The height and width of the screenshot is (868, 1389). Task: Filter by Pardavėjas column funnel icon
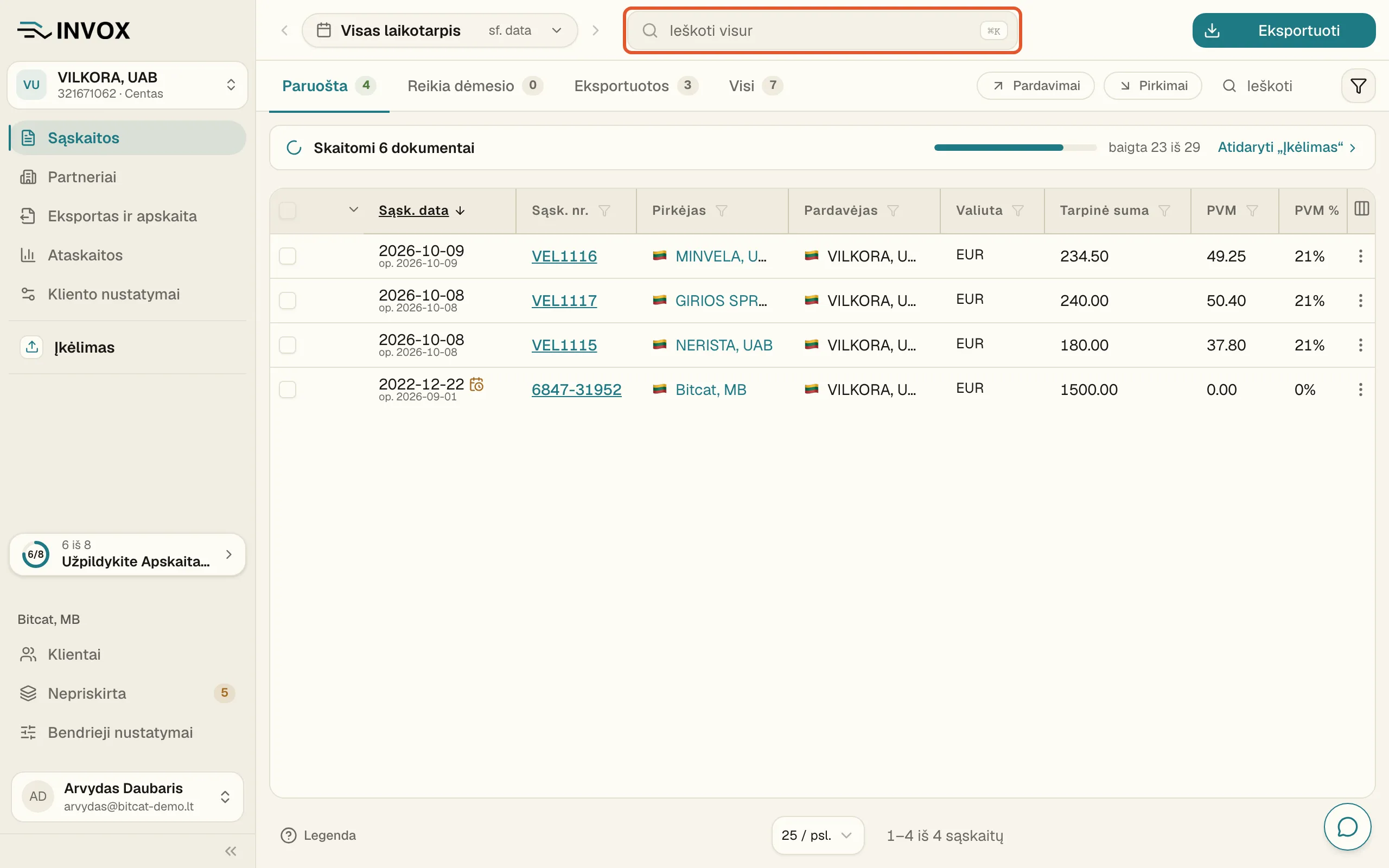[x=893, y=210]
